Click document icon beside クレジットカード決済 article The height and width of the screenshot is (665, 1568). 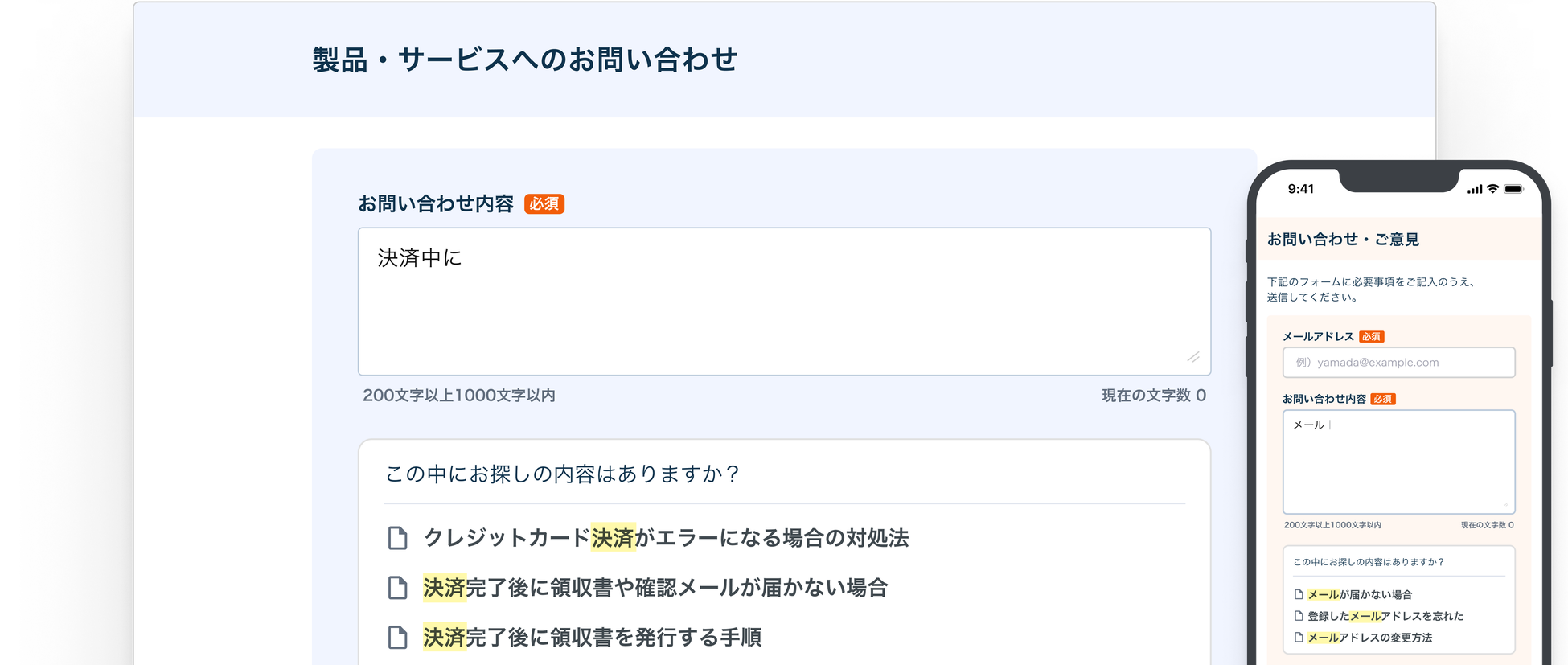(397, 538)
